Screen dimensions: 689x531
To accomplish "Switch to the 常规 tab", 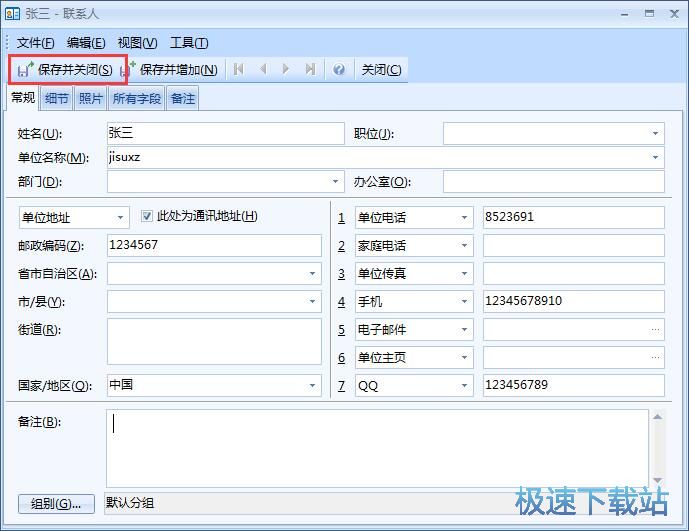I will pos(23,97).
